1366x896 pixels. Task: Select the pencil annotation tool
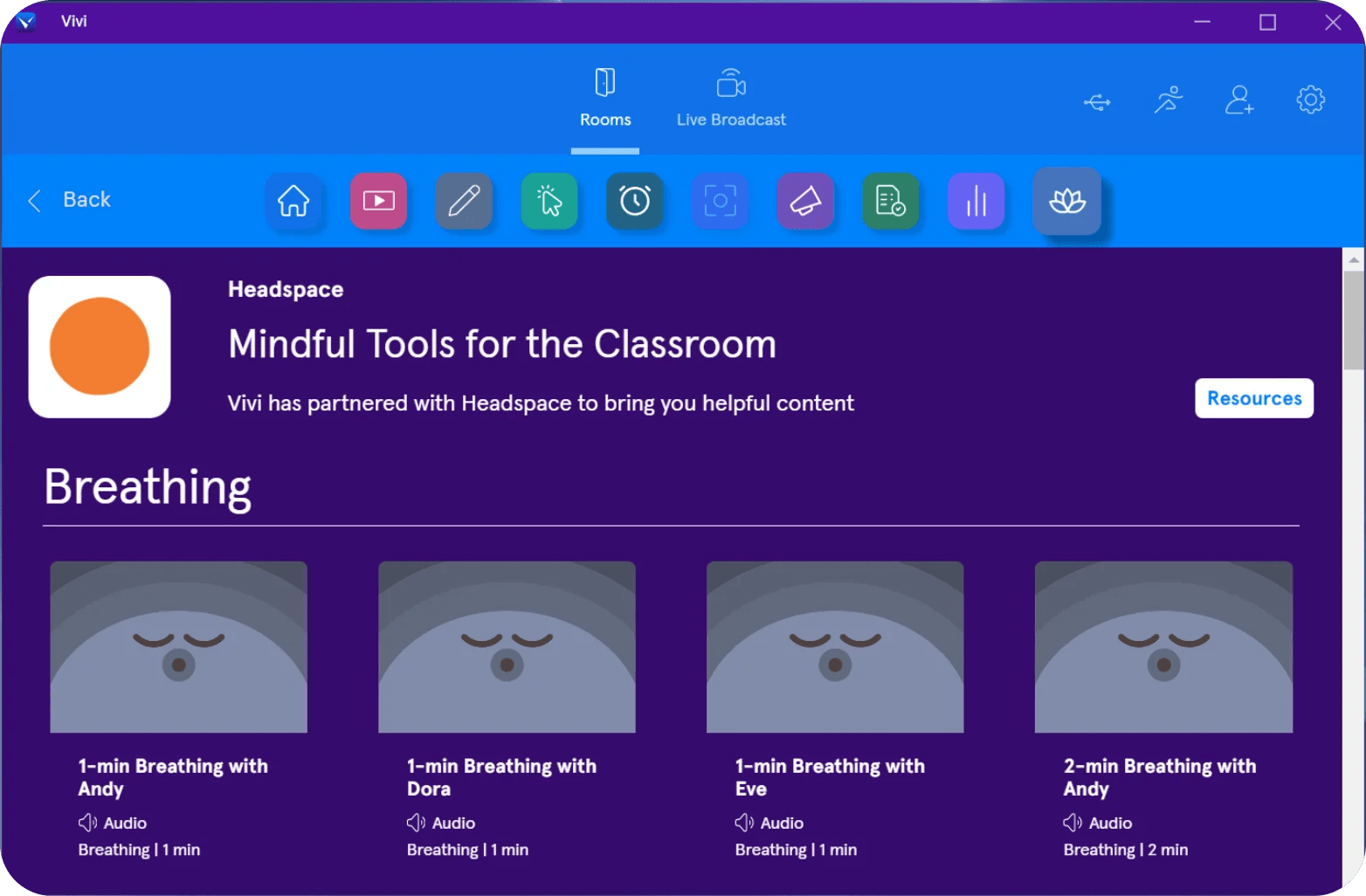point(464,202)
